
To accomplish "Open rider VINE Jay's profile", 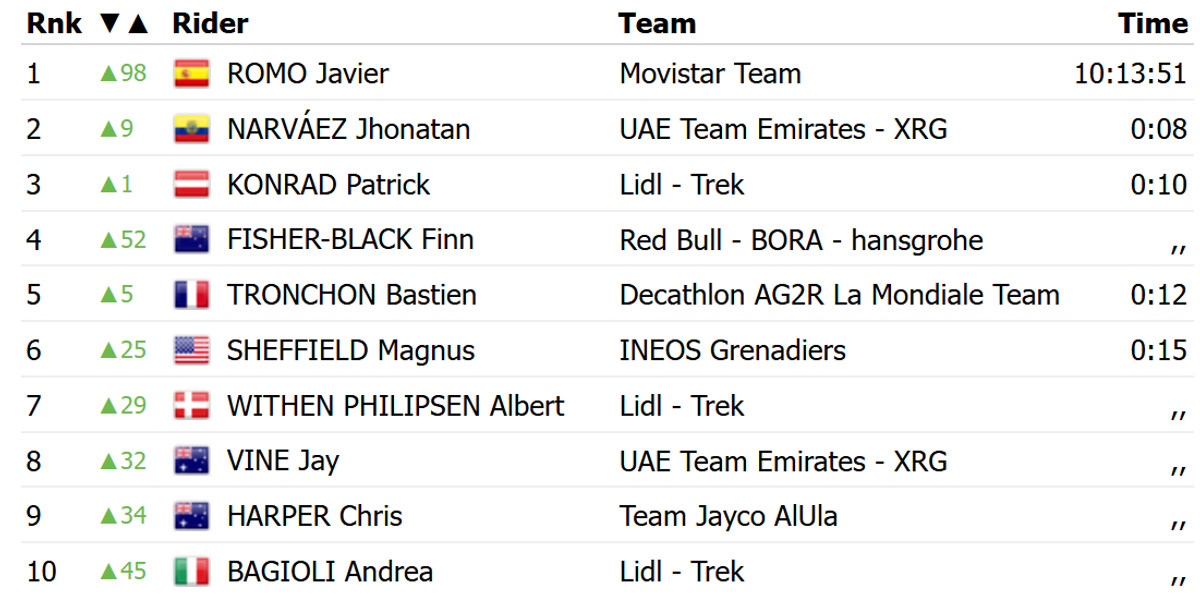I will point(283,461).
